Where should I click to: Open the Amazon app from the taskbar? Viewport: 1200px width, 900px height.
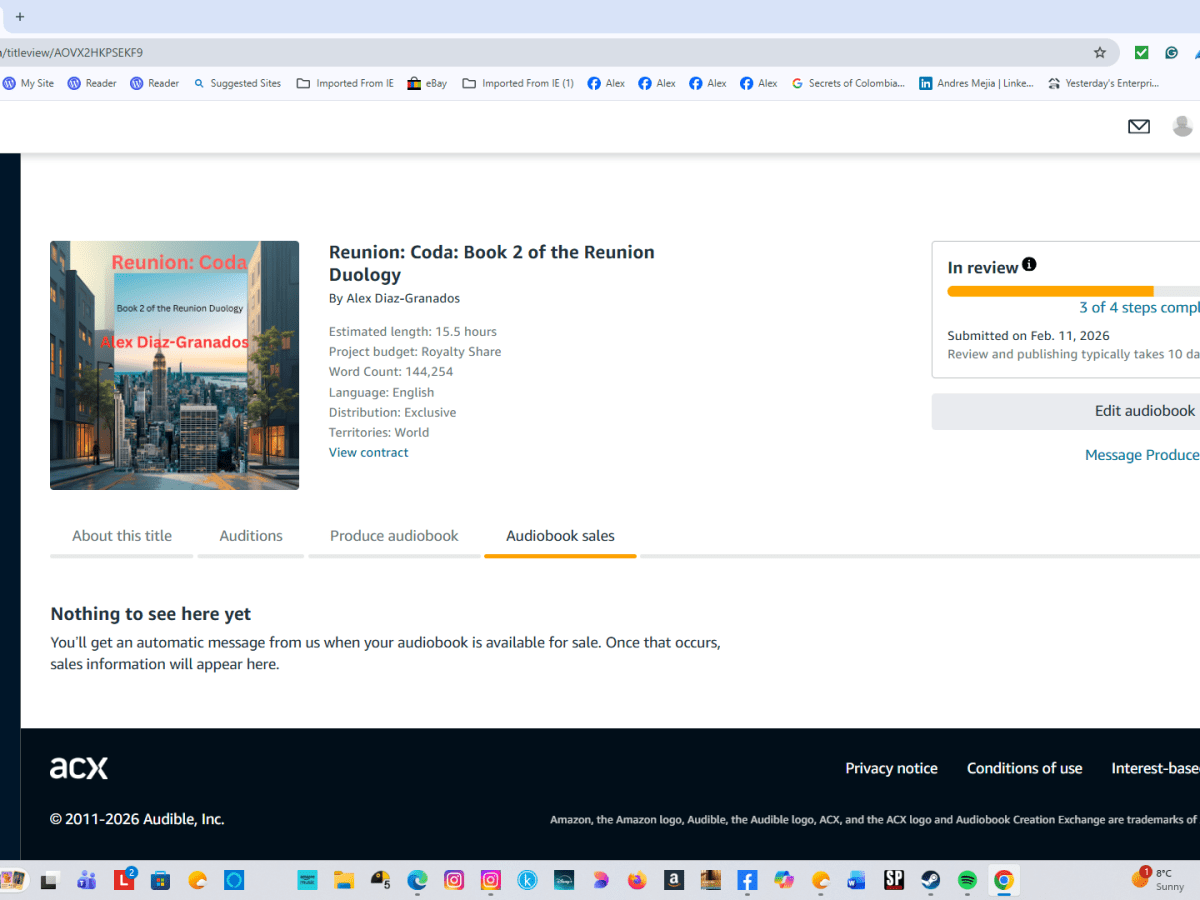tap(674, 880)
